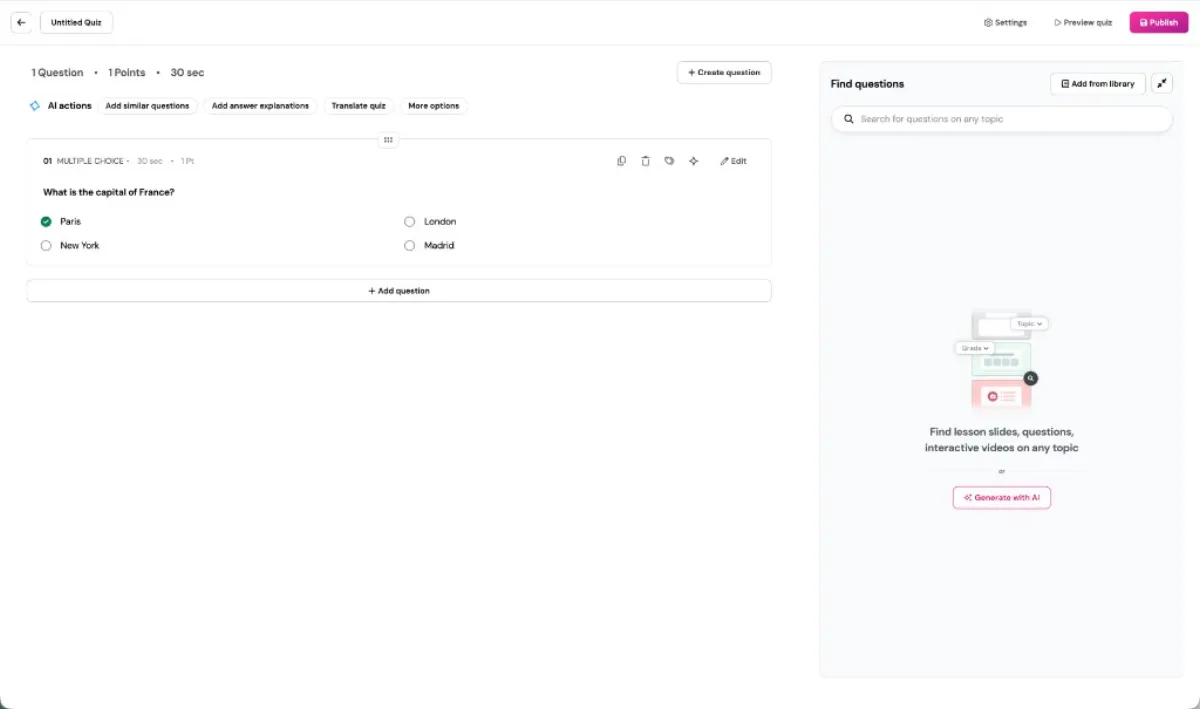This screenshot has width=1200, height=709.
Task: Click the AI sparkle icon beside Edit
Action: coord(693,161)
